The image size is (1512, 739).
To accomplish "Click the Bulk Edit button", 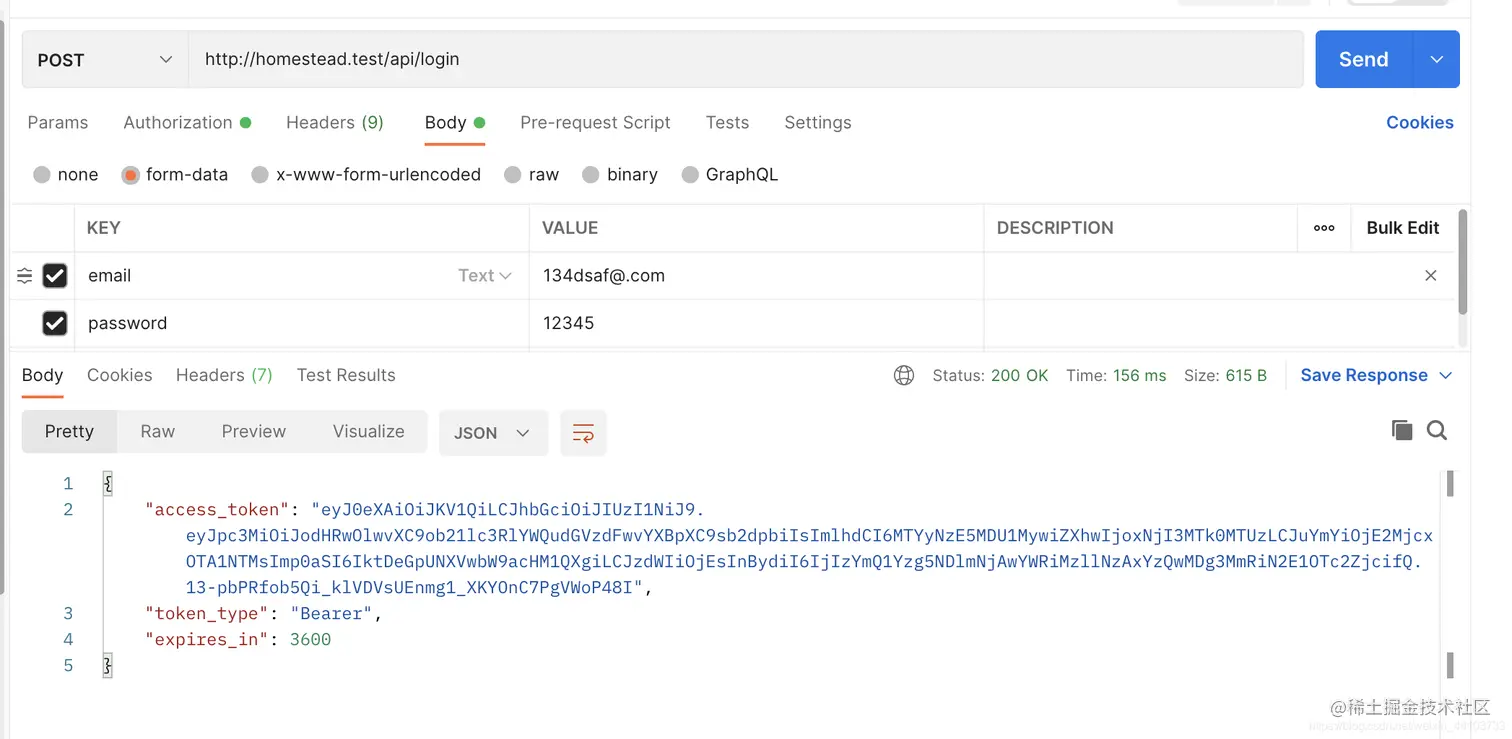I will click(1402, 228).
